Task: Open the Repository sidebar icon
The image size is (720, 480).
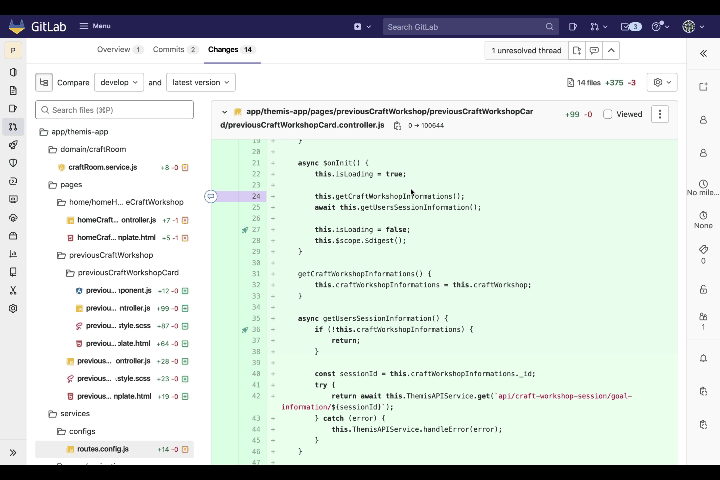Action: coord(13,90)
